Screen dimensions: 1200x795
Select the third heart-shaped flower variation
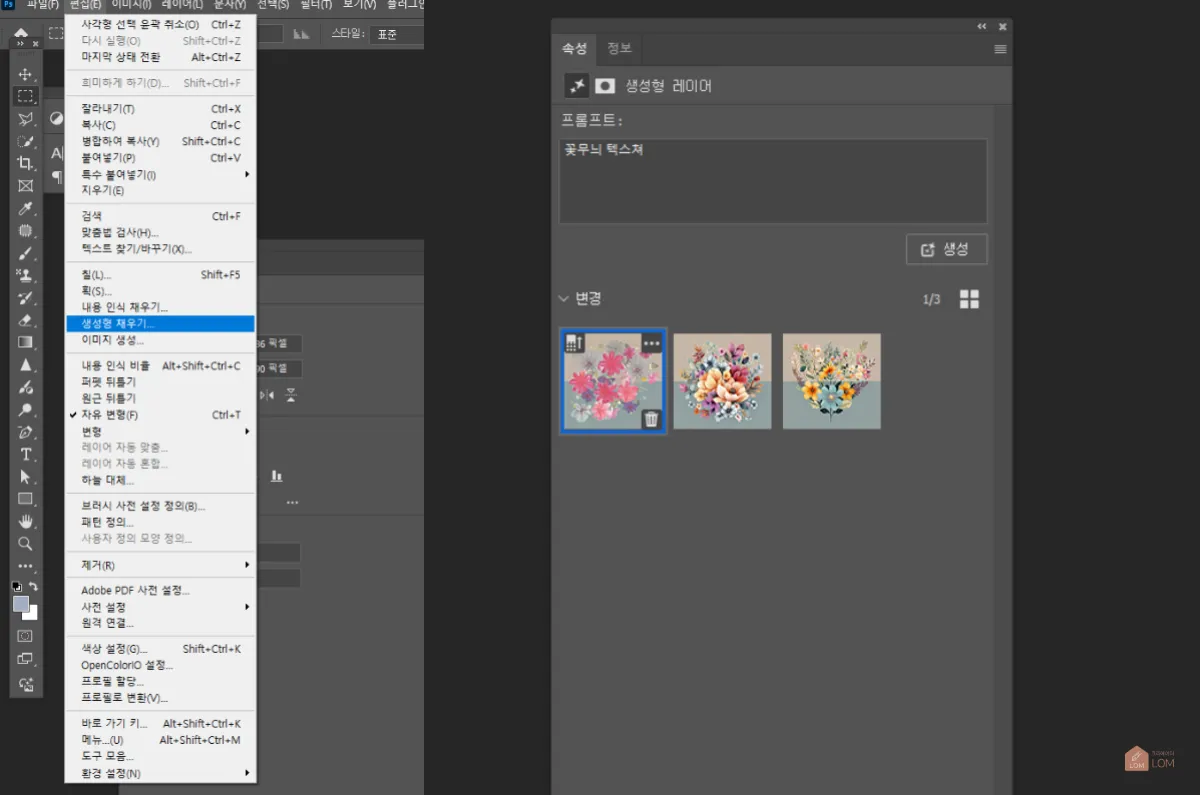point(832,381)
